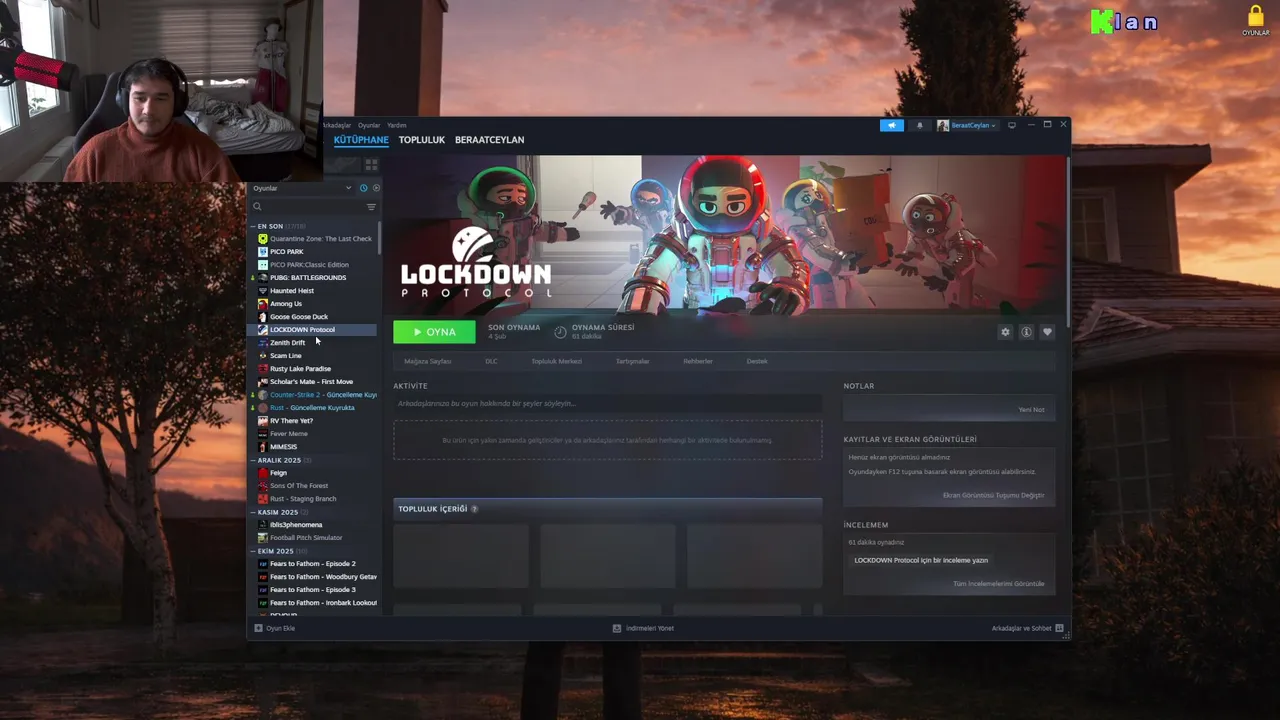Switch to Big Picture mode icon
This screenshot has width=1280, height=720.
1012,125
